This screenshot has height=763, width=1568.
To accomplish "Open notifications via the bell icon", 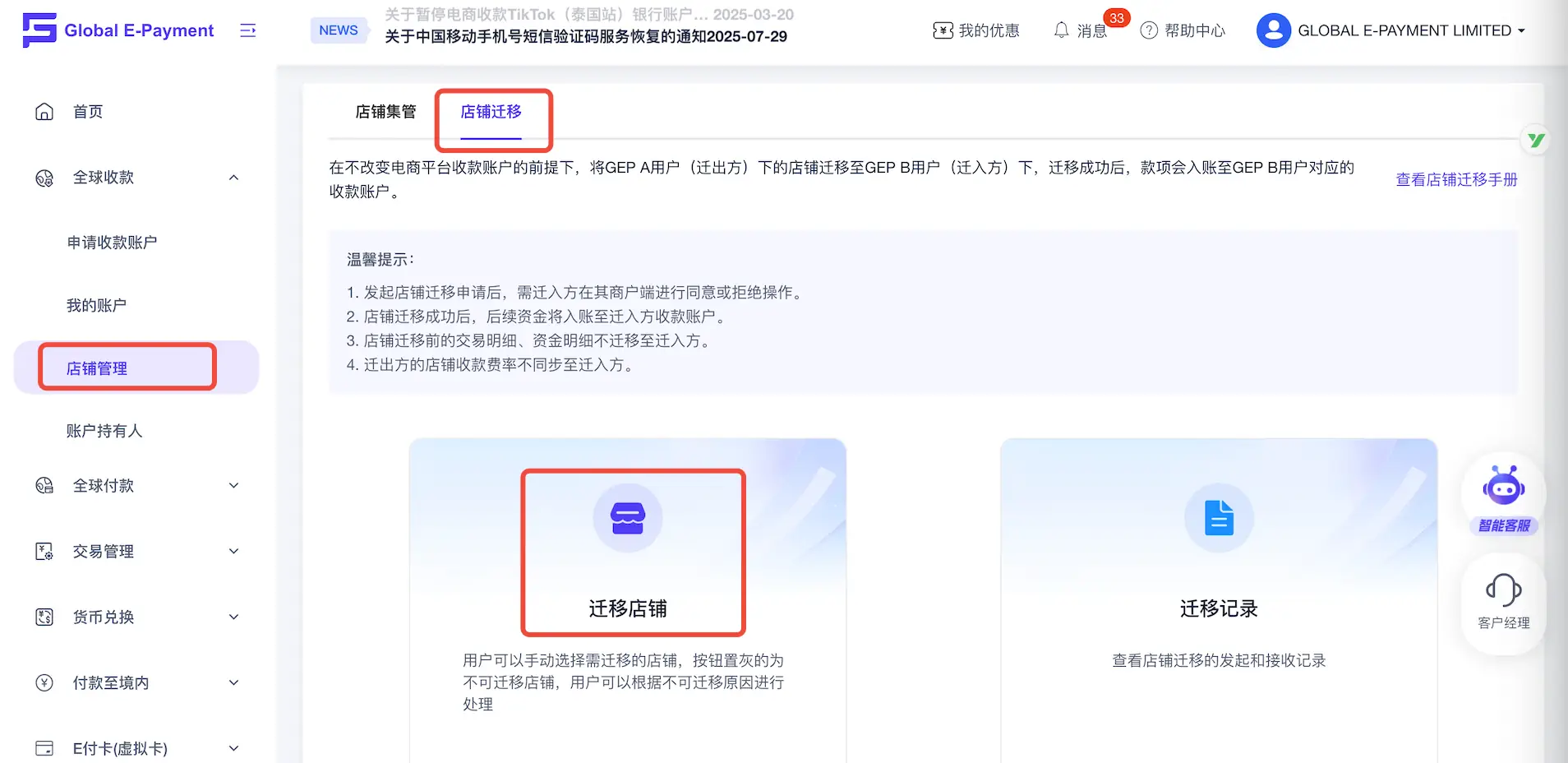I will [1062, 30].
